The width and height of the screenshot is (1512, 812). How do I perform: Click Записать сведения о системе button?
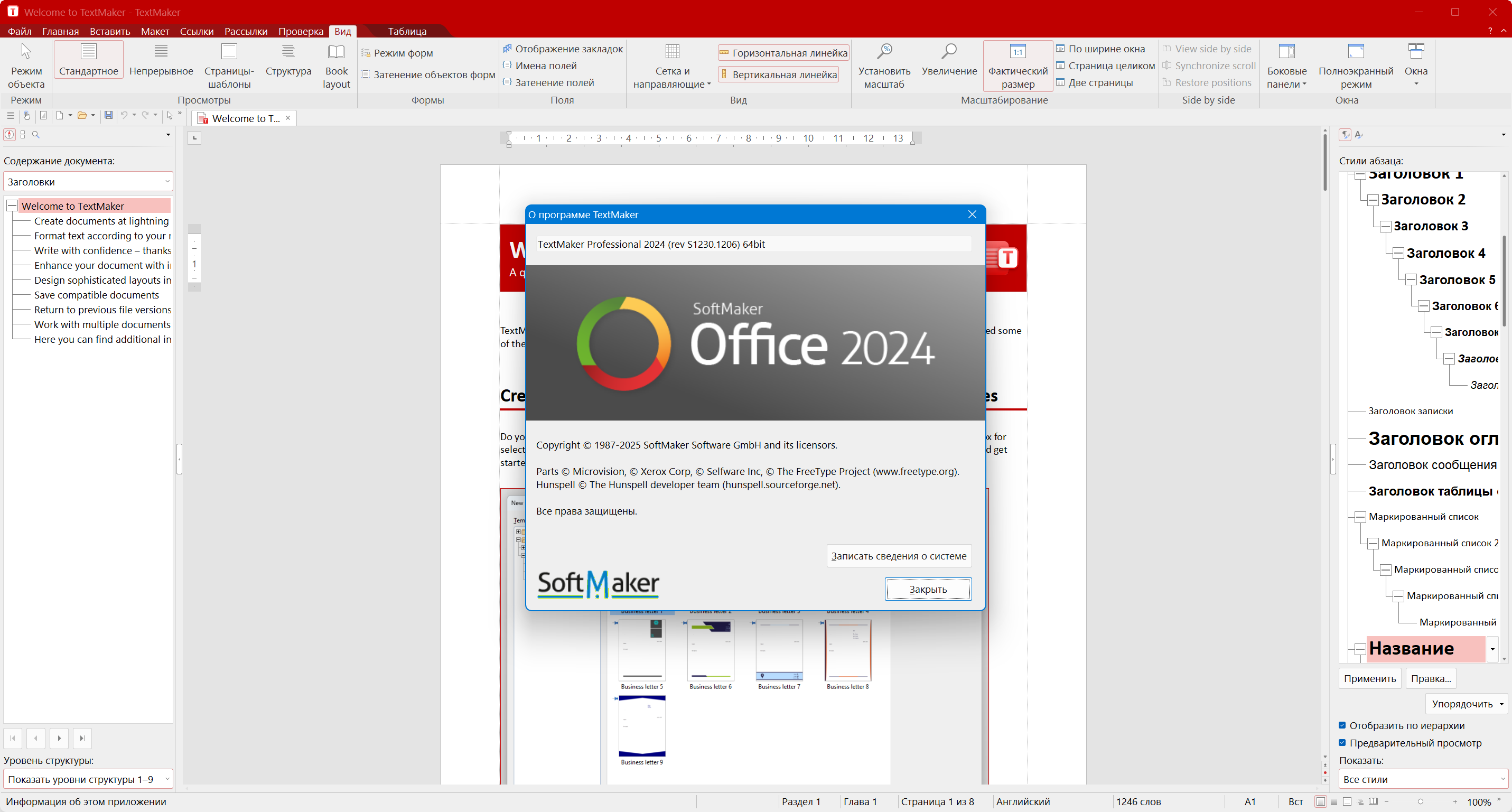coord(898,556)
